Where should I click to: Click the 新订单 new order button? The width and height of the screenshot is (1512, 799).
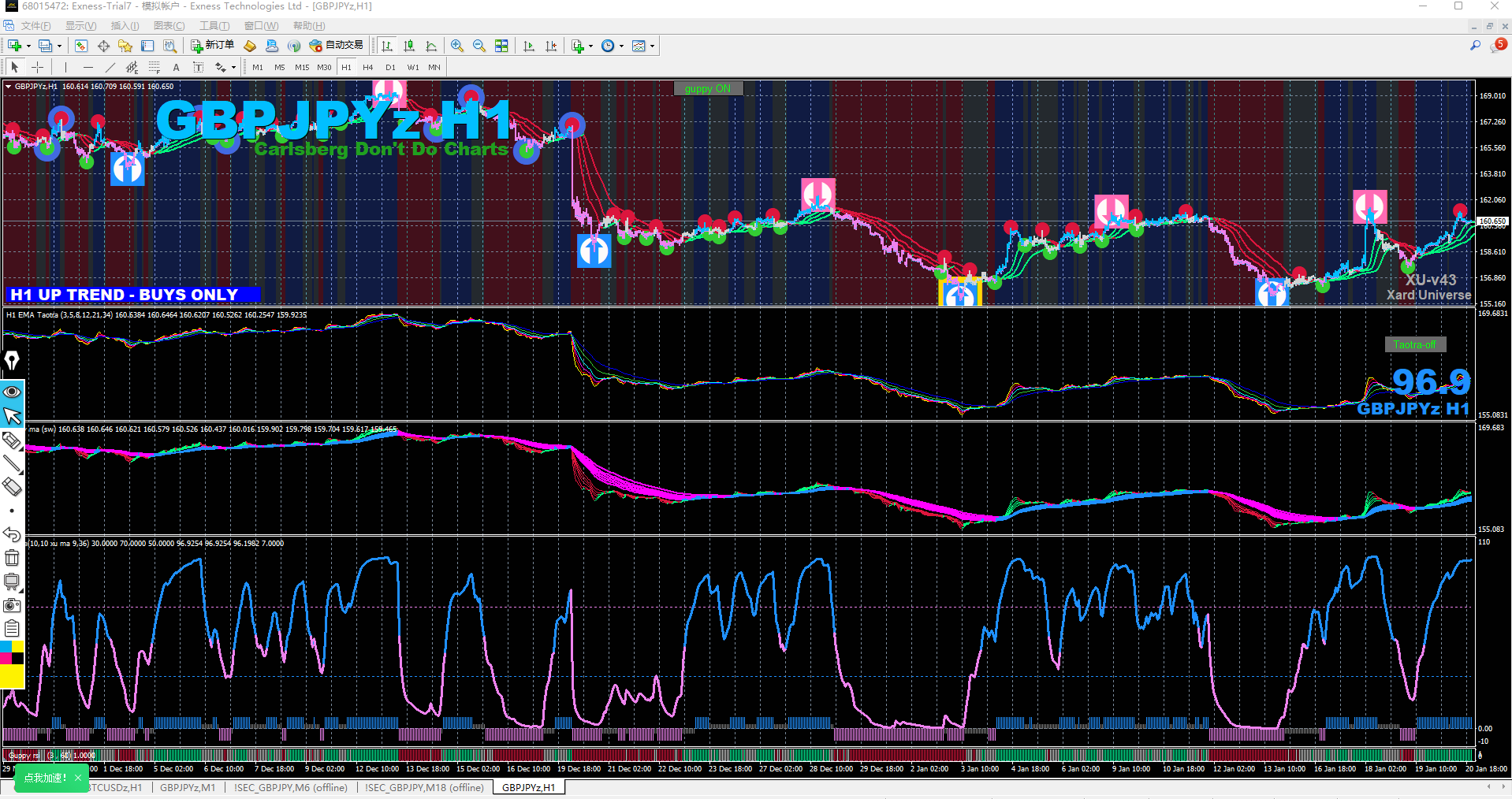pos(212,46)
